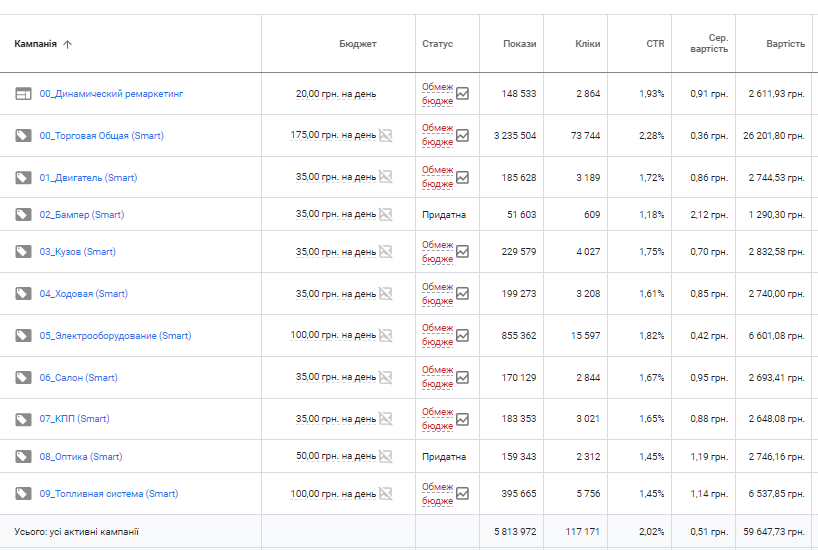Click the Вартість column header
The image size is (818, 550).
pos(785,44)
